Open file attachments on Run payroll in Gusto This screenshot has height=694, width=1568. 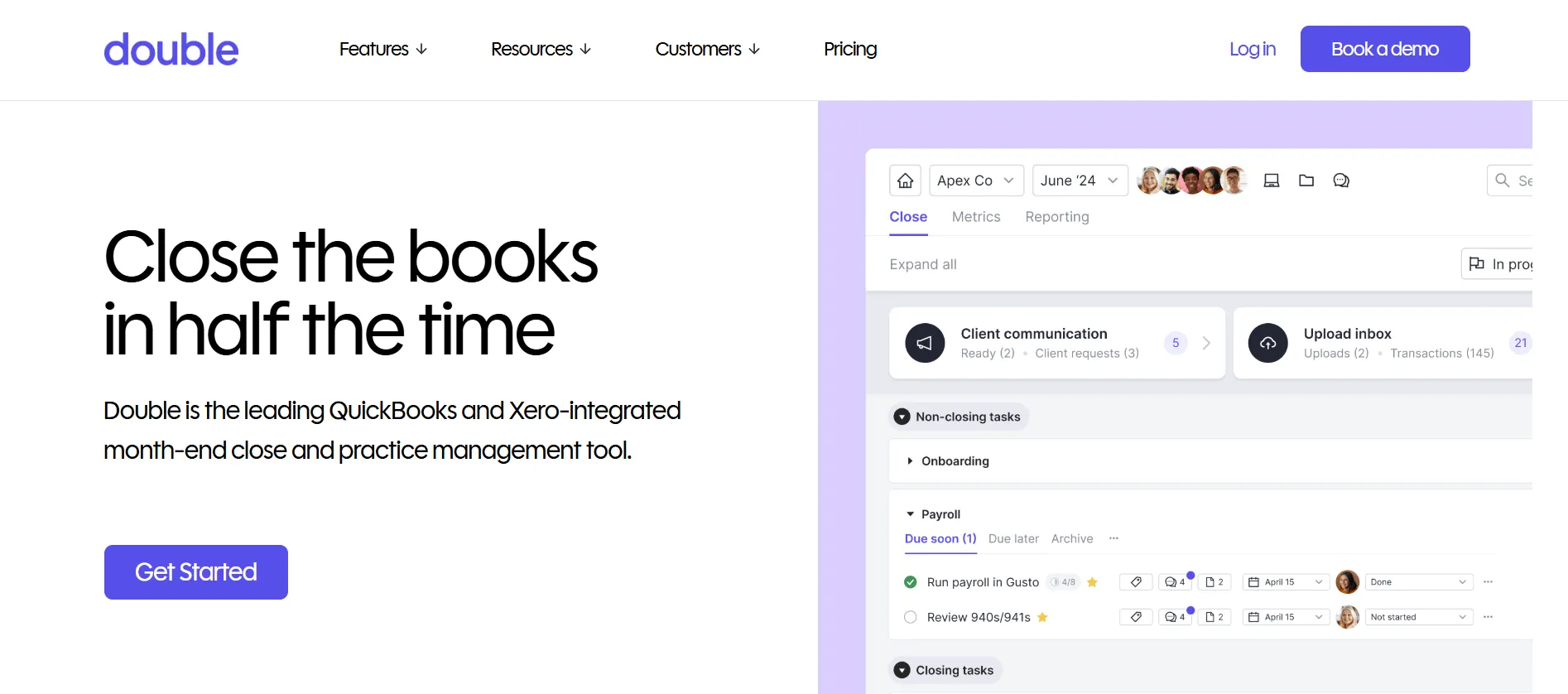(x=1214, y=582)
